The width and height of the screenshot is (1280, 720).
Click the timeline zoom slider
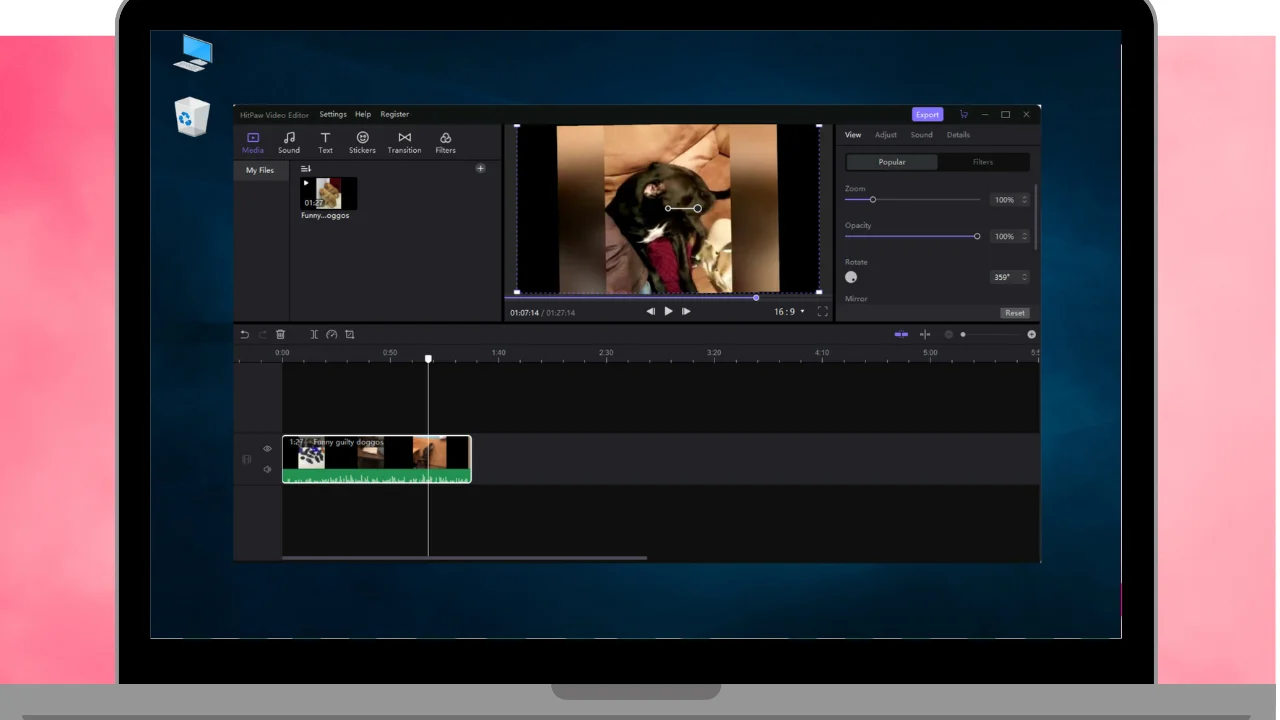pos(963,334)
